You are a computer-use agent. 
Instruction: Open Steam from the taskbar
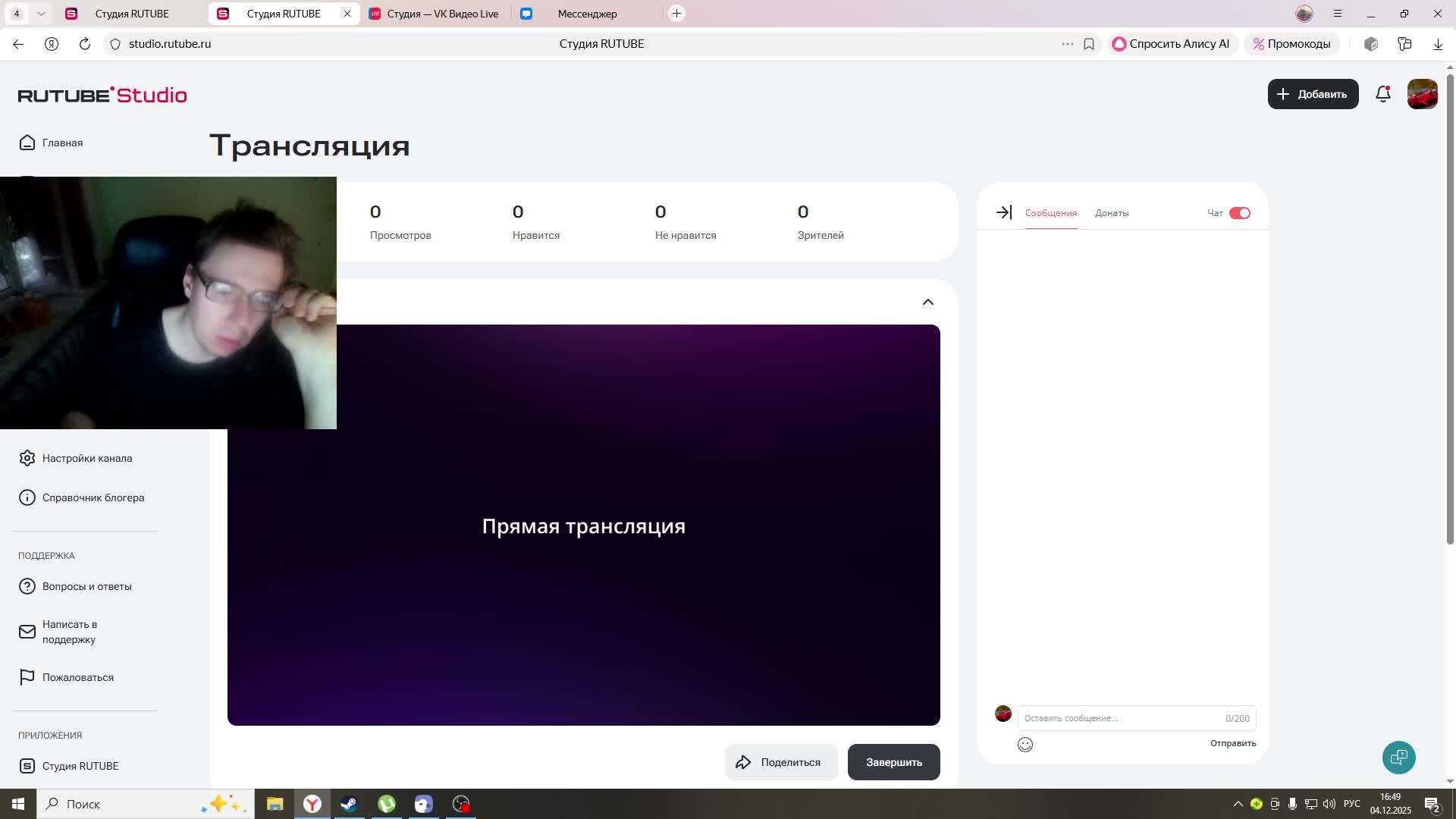349,804
